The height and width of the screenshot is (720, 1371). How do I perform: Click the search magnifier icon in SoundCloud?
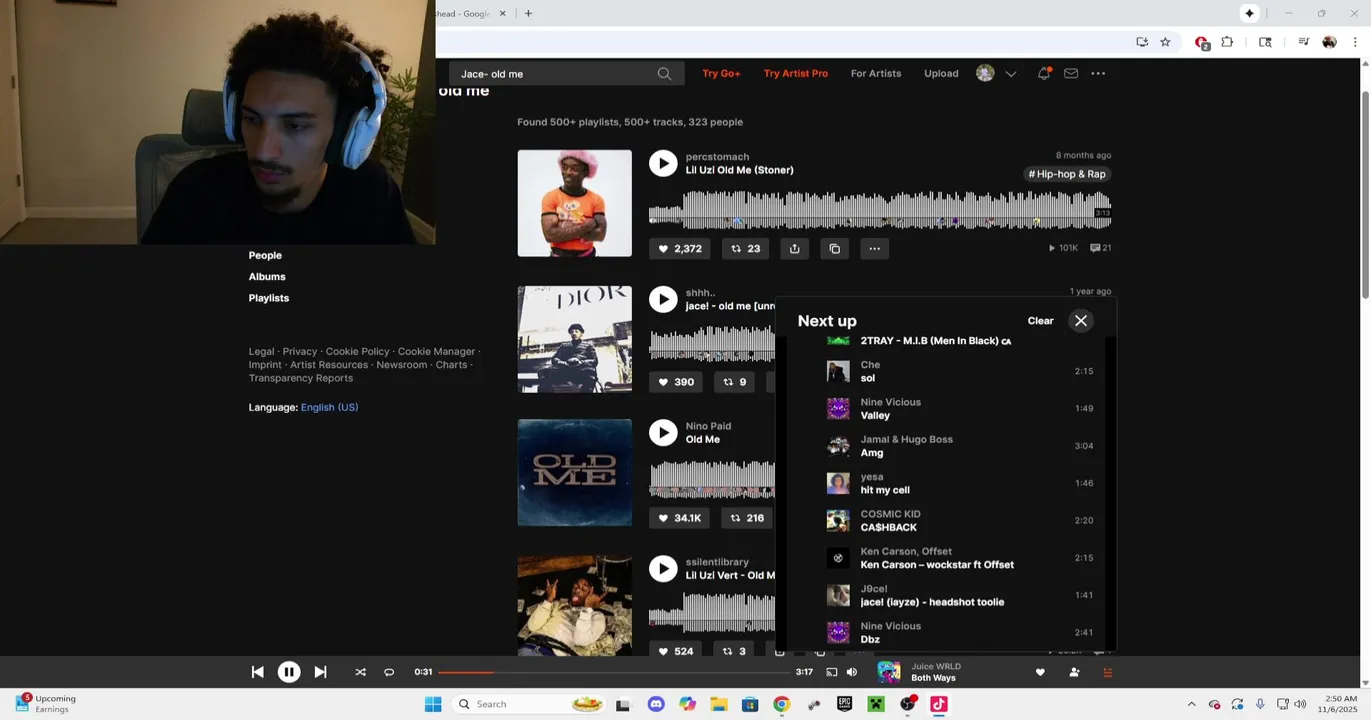point(664,74)
